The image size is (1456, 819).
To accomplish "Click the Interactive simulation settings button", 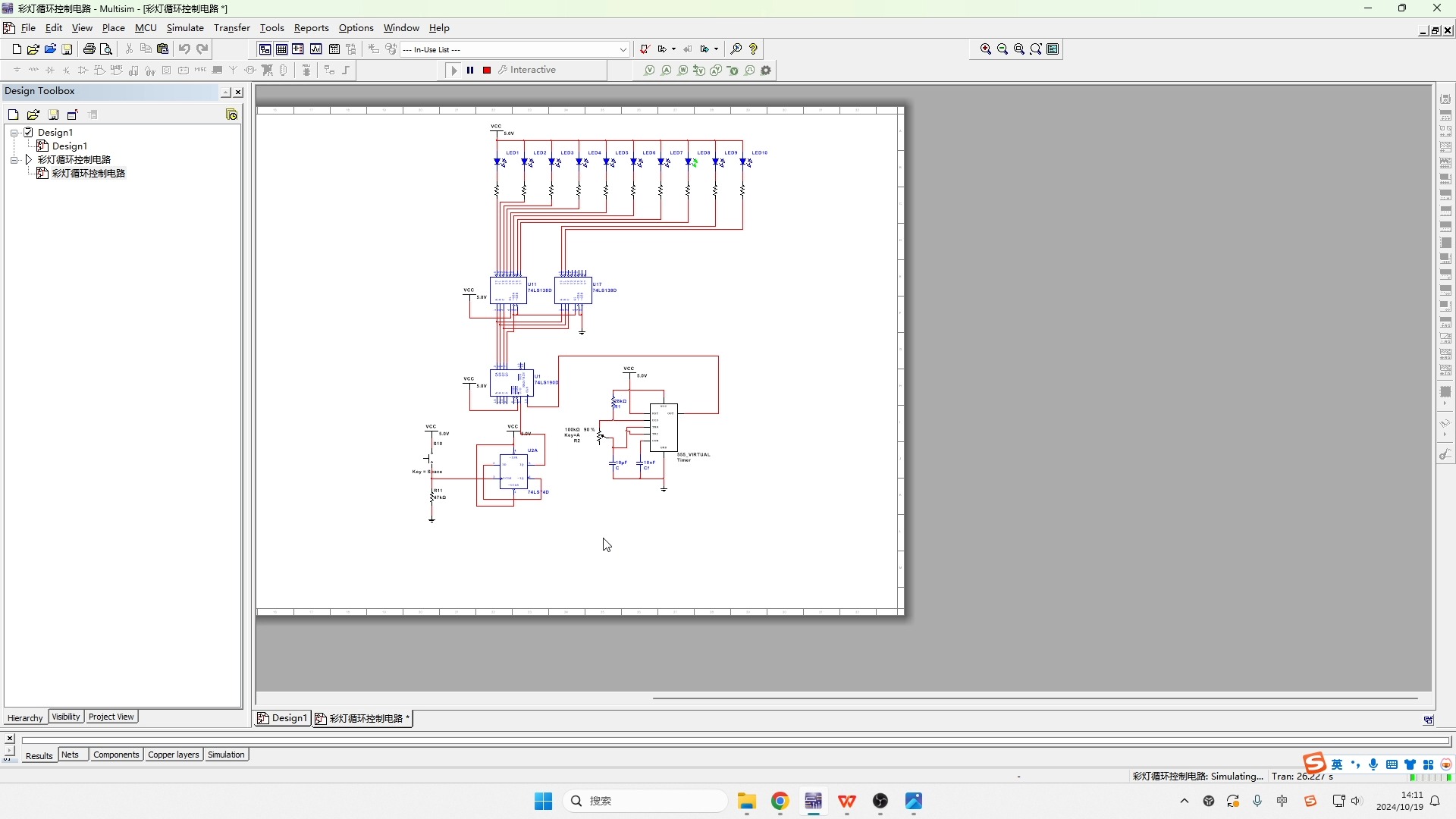I will 528,70.
